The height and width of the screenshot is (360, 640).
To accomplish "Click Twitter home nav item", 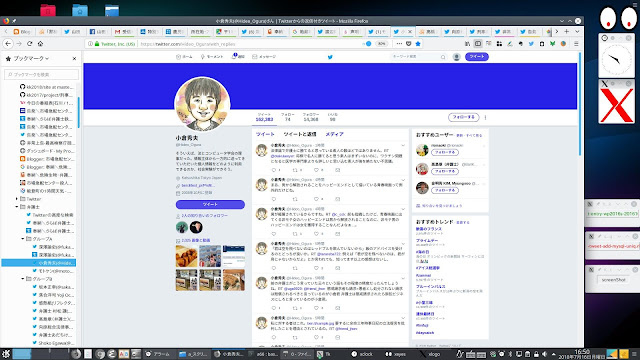I will (x=184, y=57).
